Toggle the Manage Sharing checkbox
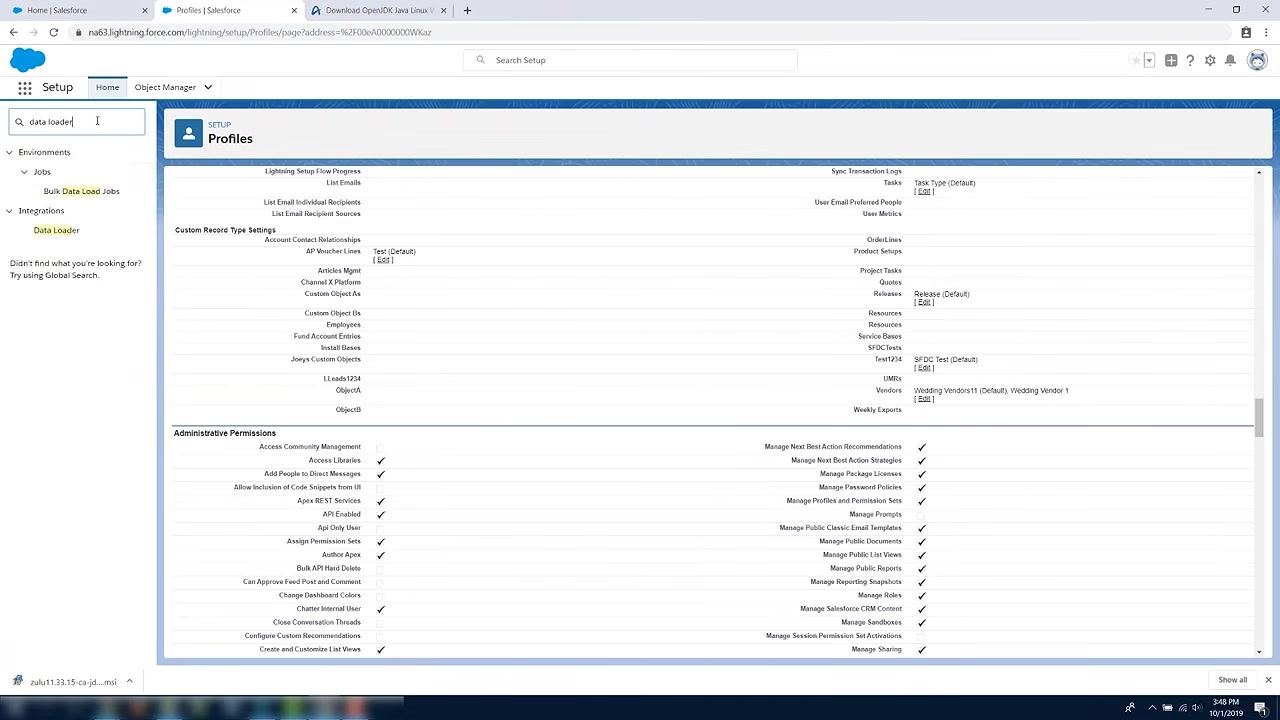 pyautogui.click(x=922, y=650)
